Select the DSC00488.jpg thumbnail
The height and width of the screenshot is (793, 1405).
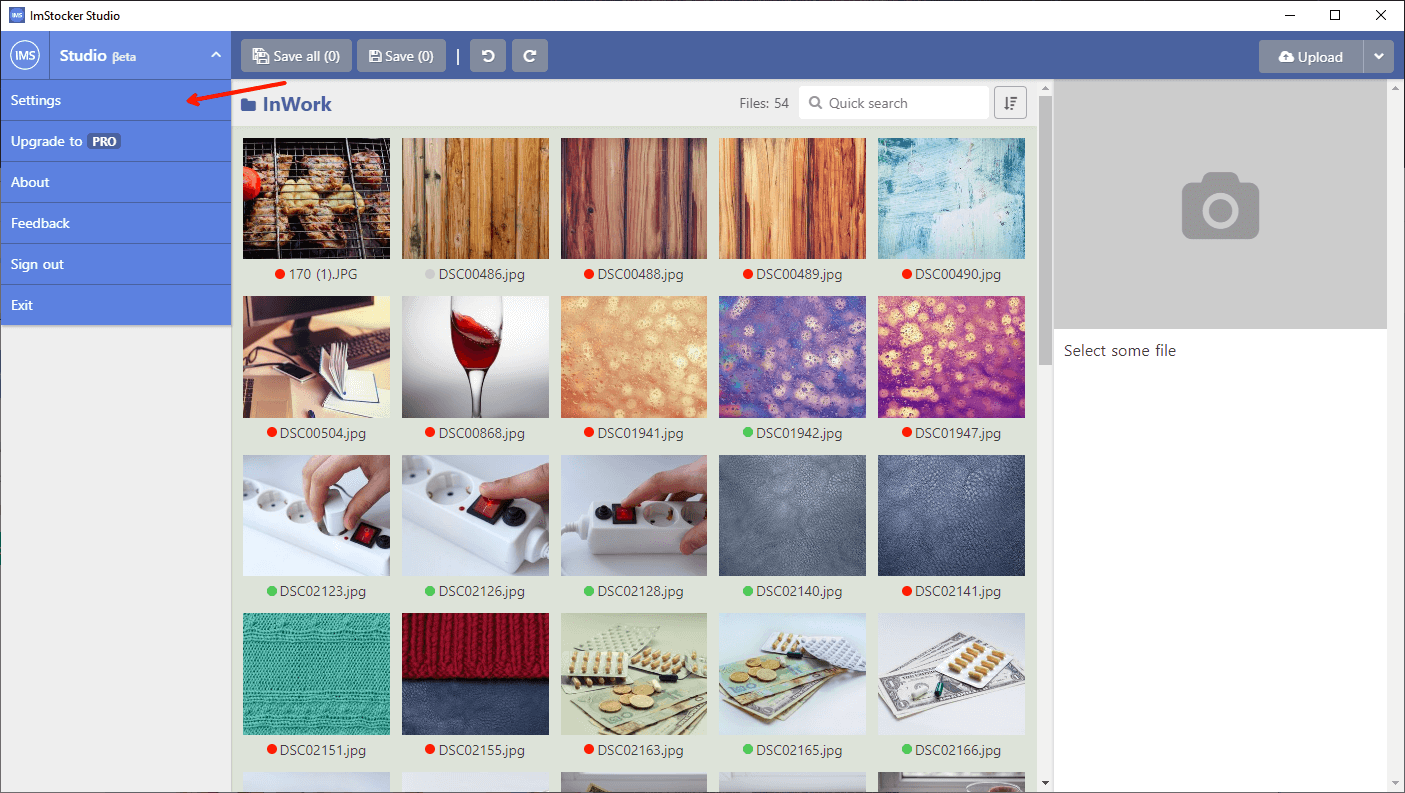tap(634, 199)
